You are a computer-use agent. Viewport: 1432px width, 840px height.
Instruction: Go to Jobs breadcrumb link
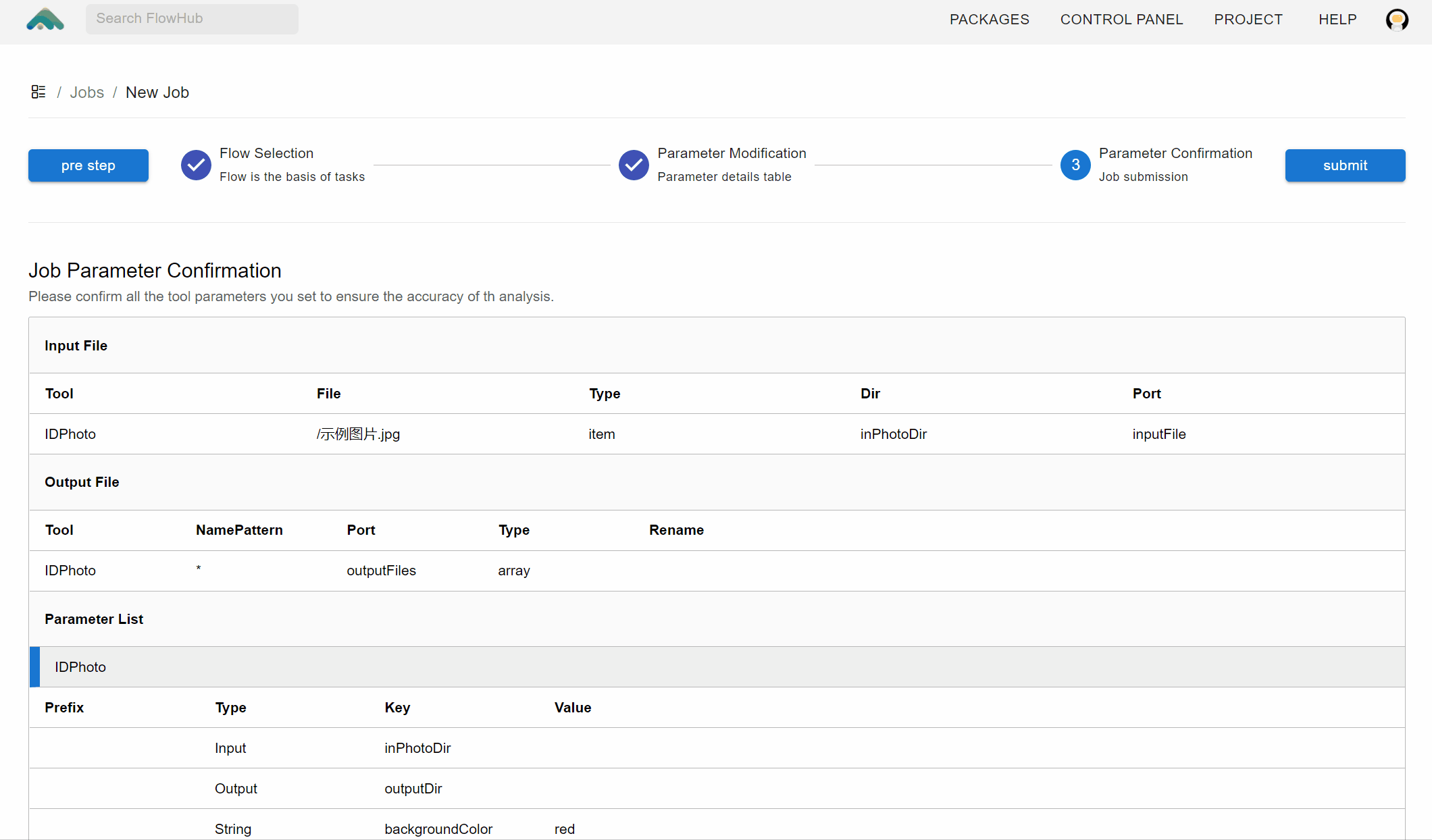87,93
